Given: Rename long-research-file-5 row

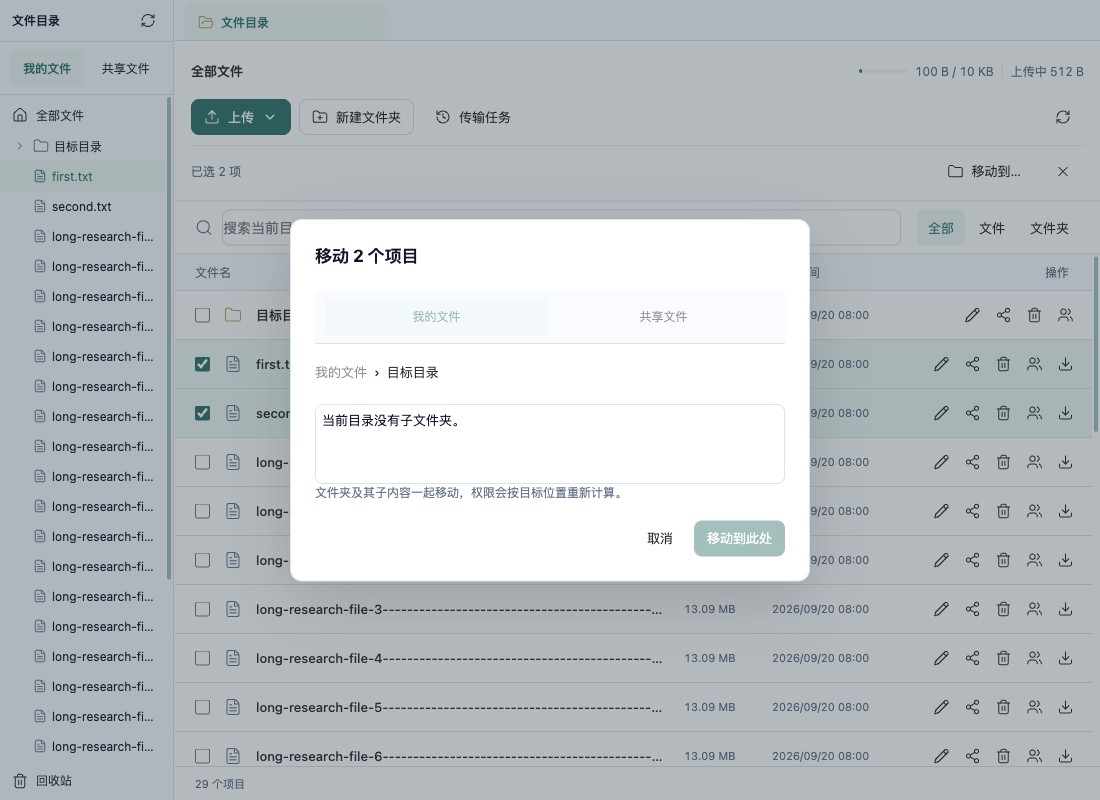Looking at the screenshot, I should [x=941, y=707].
